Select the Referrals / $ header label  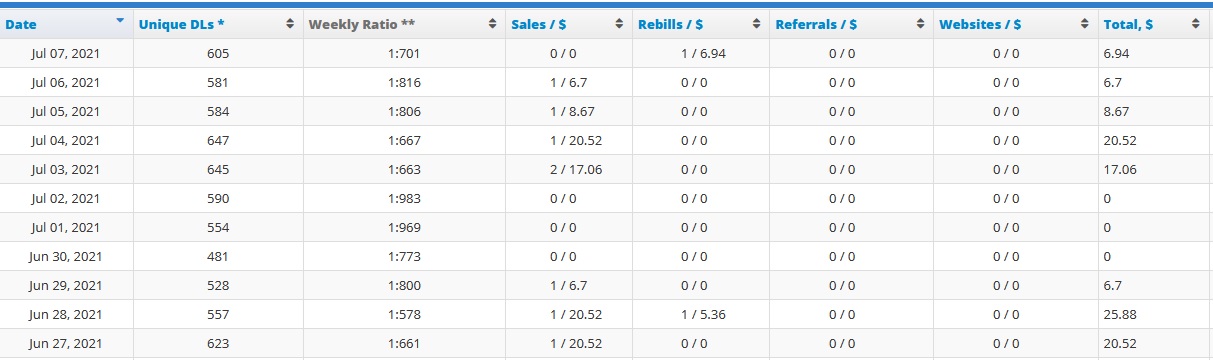816,24
